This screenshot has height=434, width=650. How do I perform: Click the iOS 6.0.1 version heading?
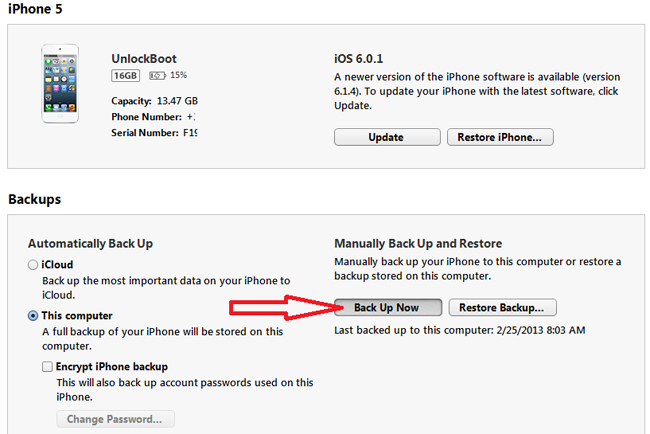(x=359, y=59)
